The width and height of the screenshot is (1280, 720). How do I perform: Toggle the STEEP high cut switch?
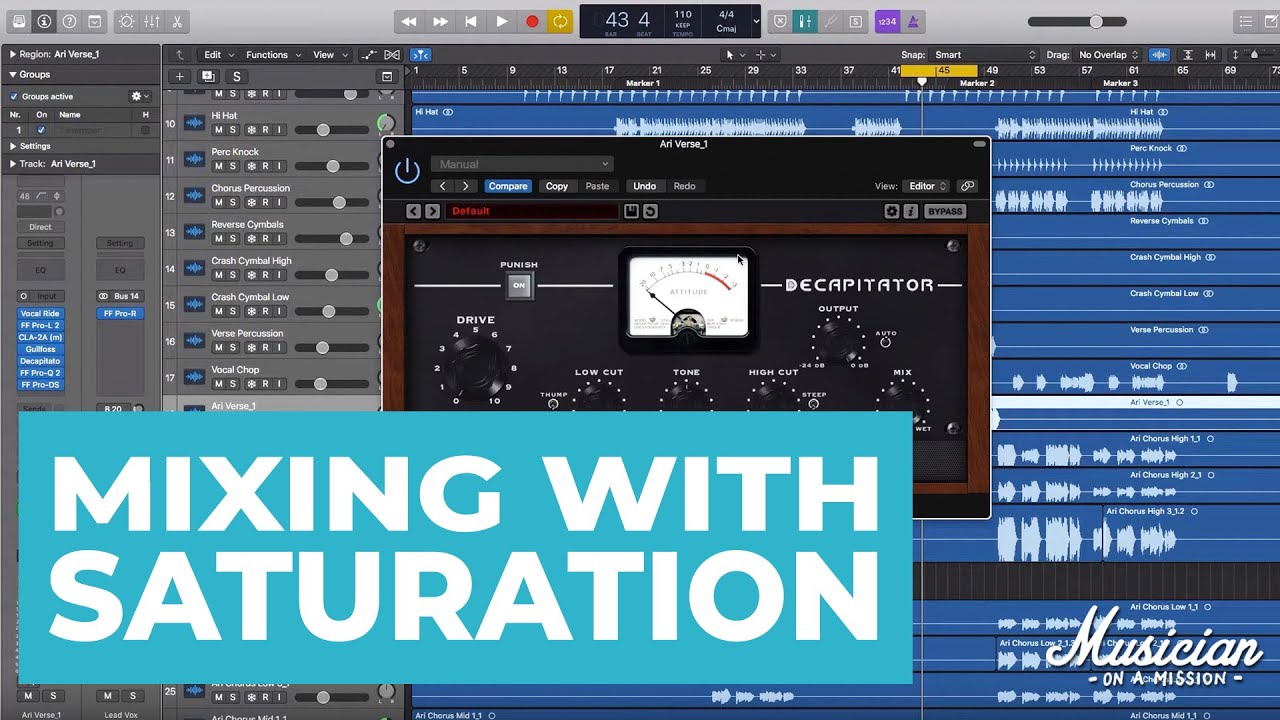tap(813, 404)
